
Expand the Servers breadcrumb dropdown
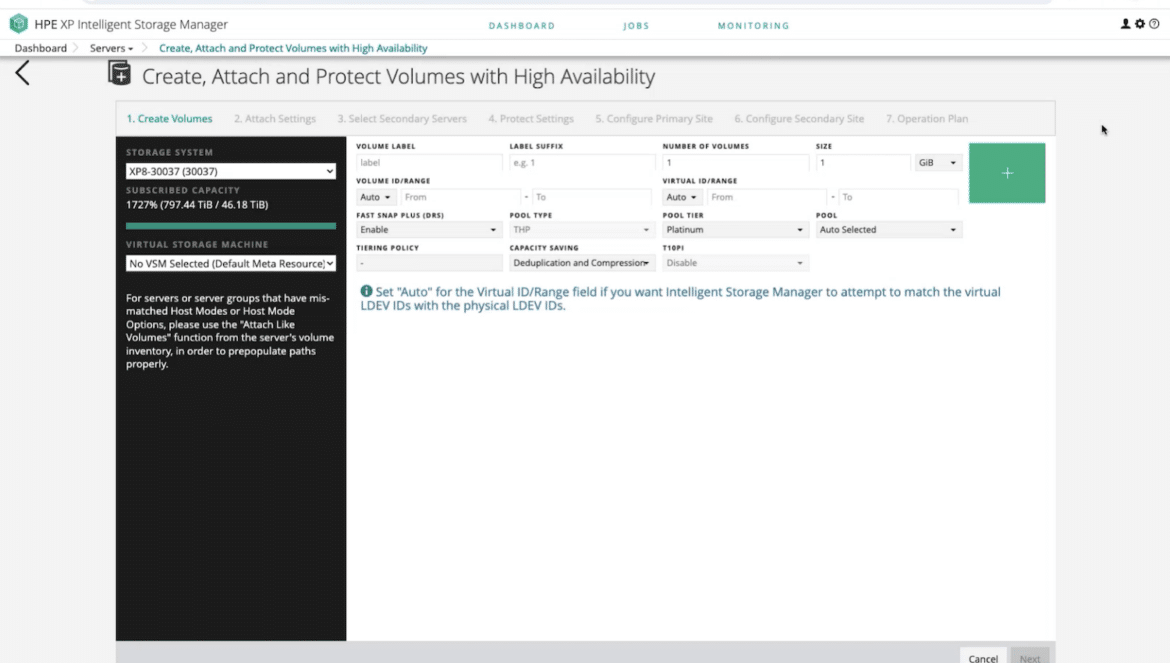[111, 48]
